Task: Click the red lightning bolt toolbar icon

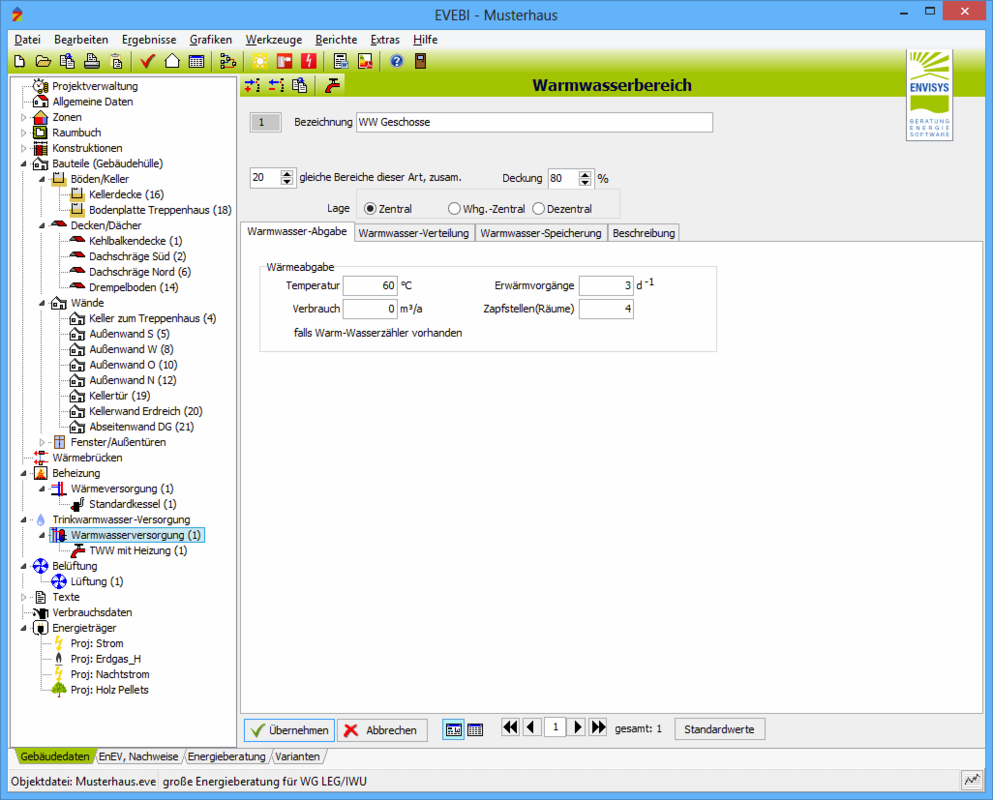Action: 308,62
